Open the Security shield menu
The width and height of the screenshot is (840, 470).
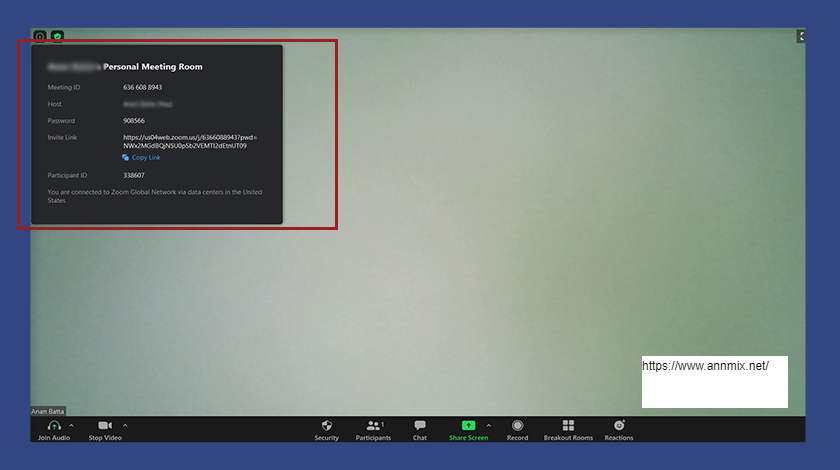(327, 430)
